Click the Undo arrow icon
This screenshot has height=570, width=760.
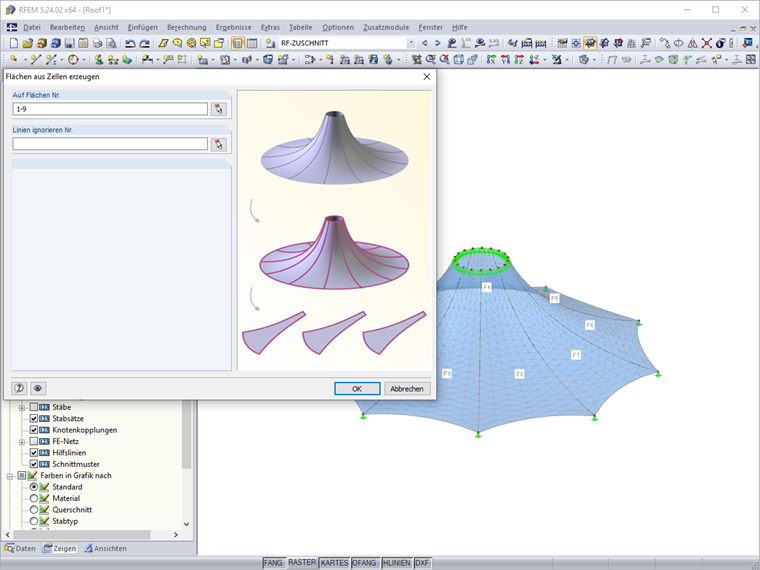[130, 43]
